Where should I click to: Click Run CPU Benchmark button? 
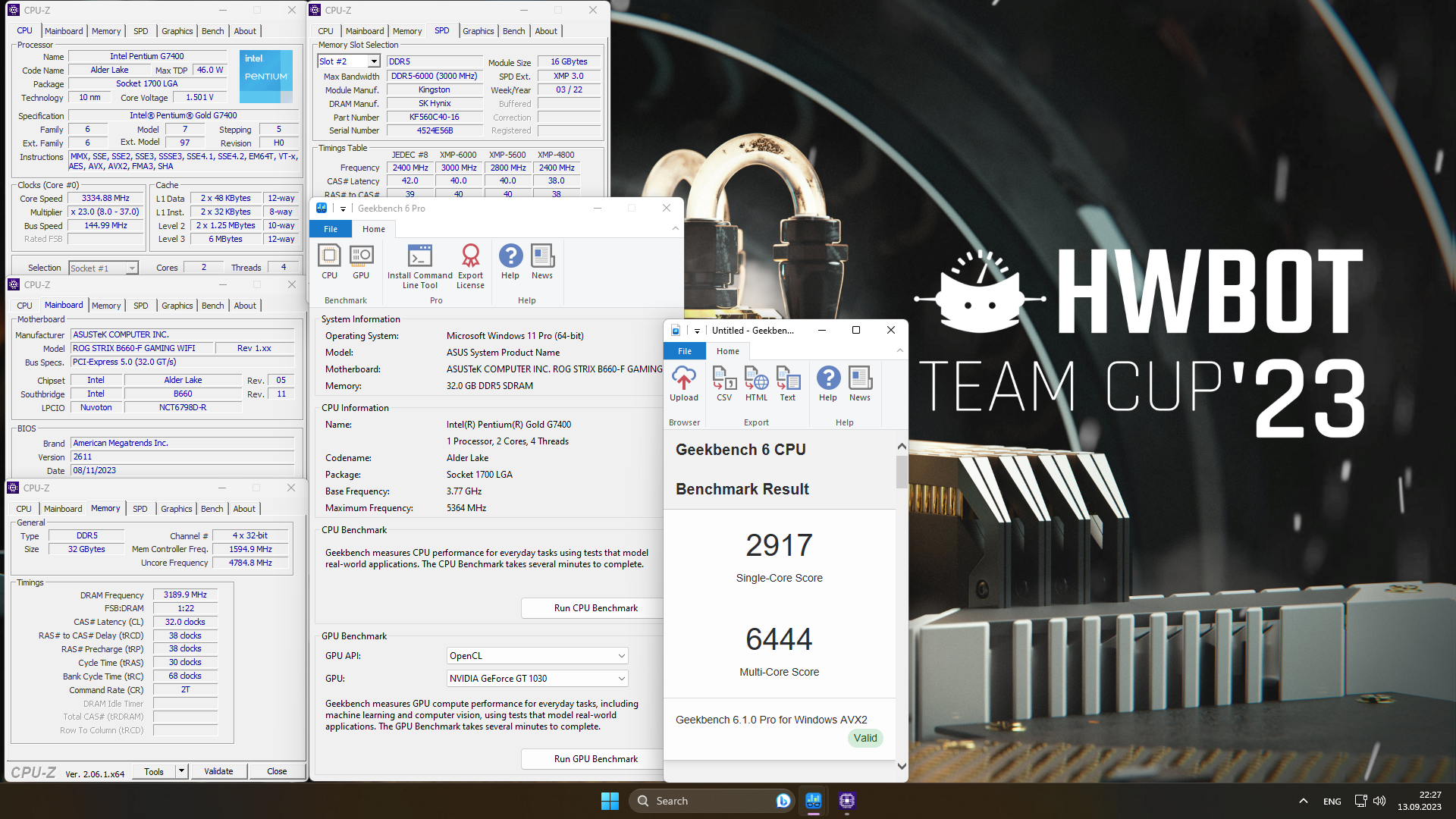click(595, 608)
